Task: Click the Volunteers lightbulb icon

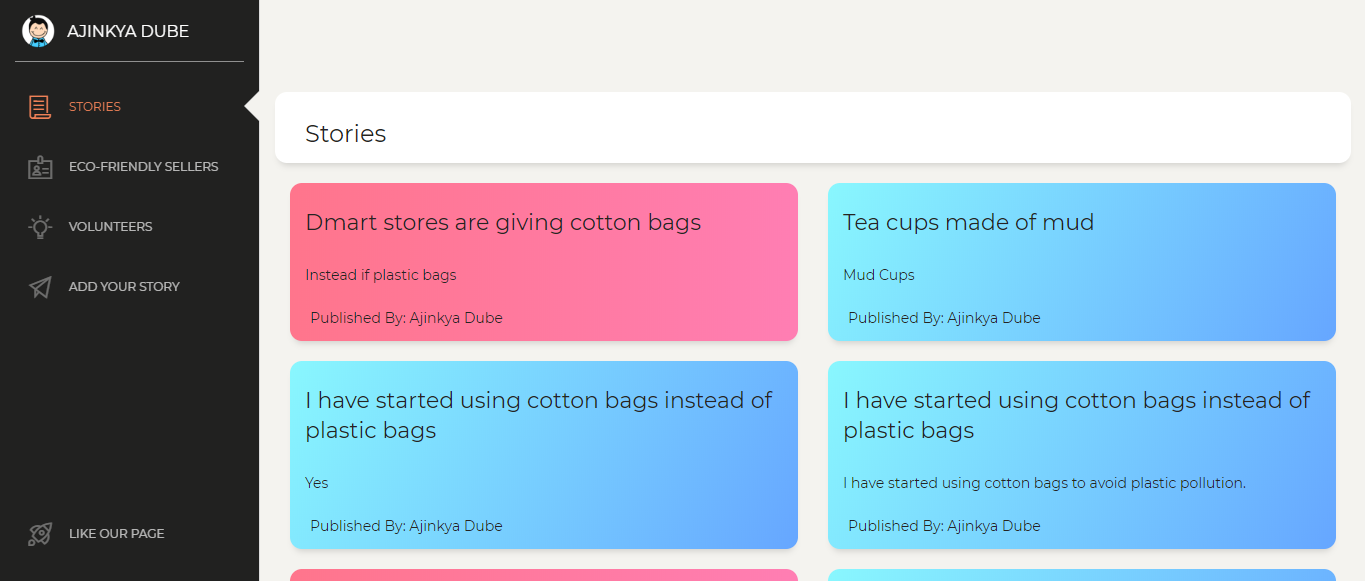Action: pos(40,227)
